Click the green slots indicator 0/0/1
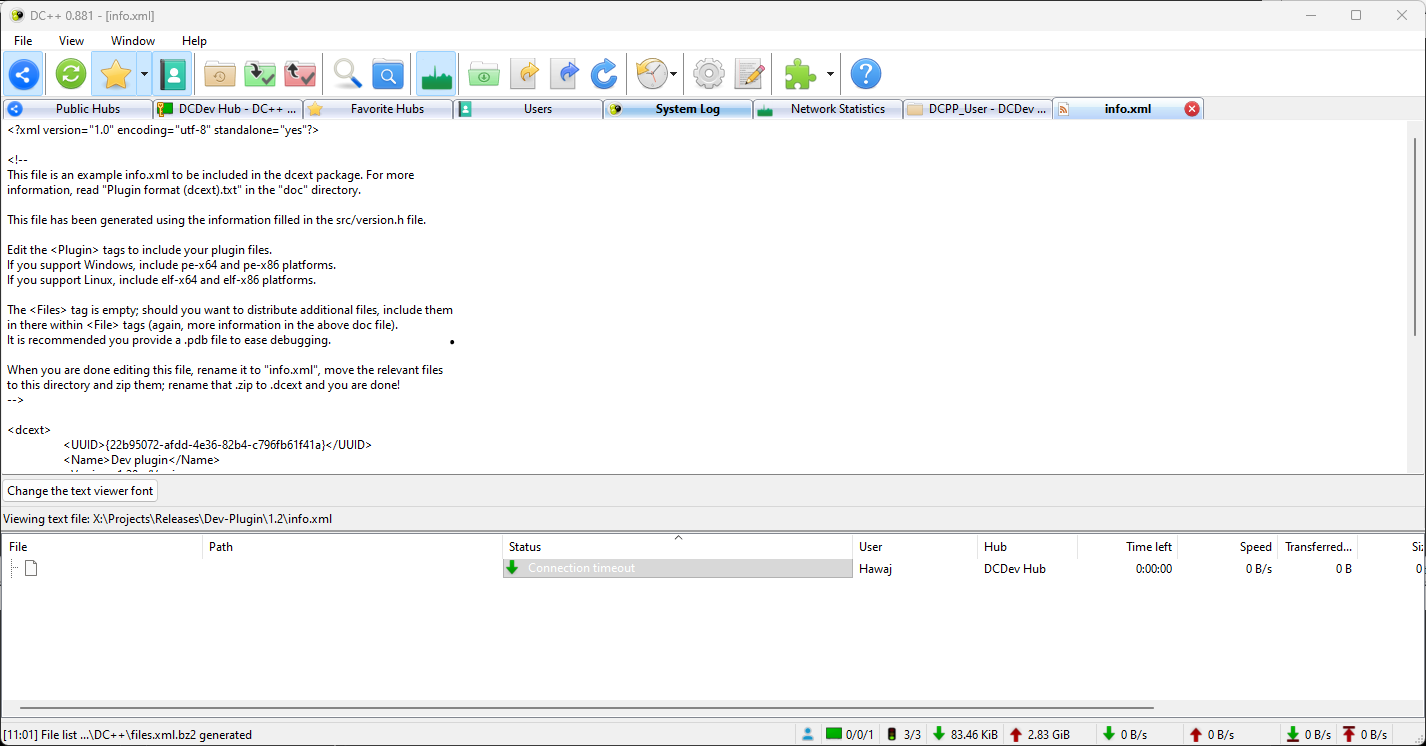The image size is (1426, 746). click(849, 734)
